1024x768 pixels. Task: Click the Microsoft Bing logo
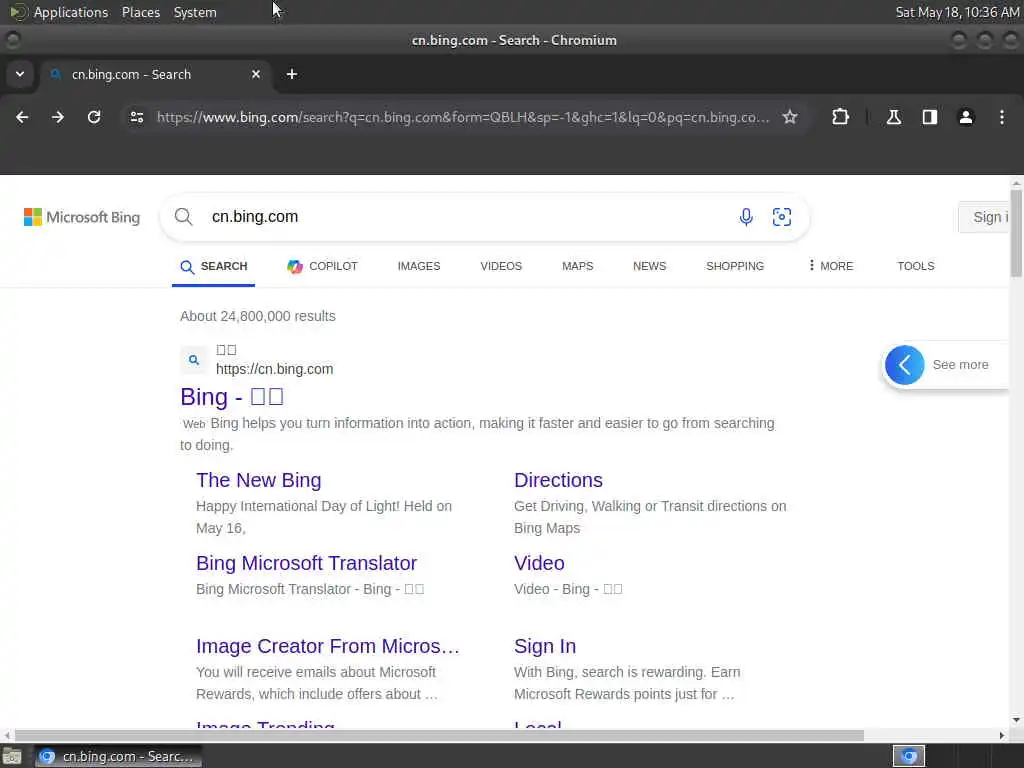click(82, 217)
